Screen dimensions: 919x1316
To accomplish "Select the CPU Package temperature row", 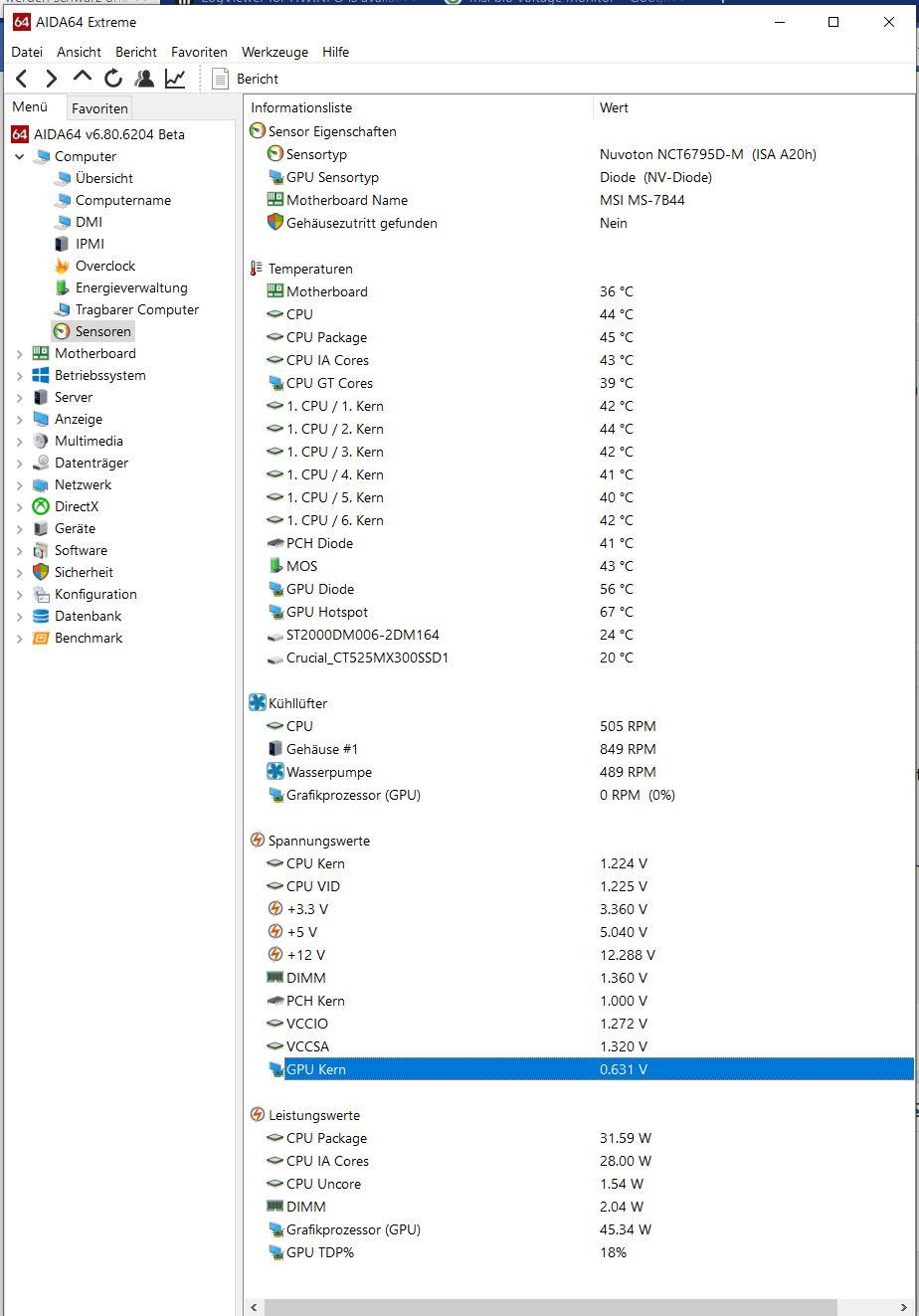I will coord(580,337).
